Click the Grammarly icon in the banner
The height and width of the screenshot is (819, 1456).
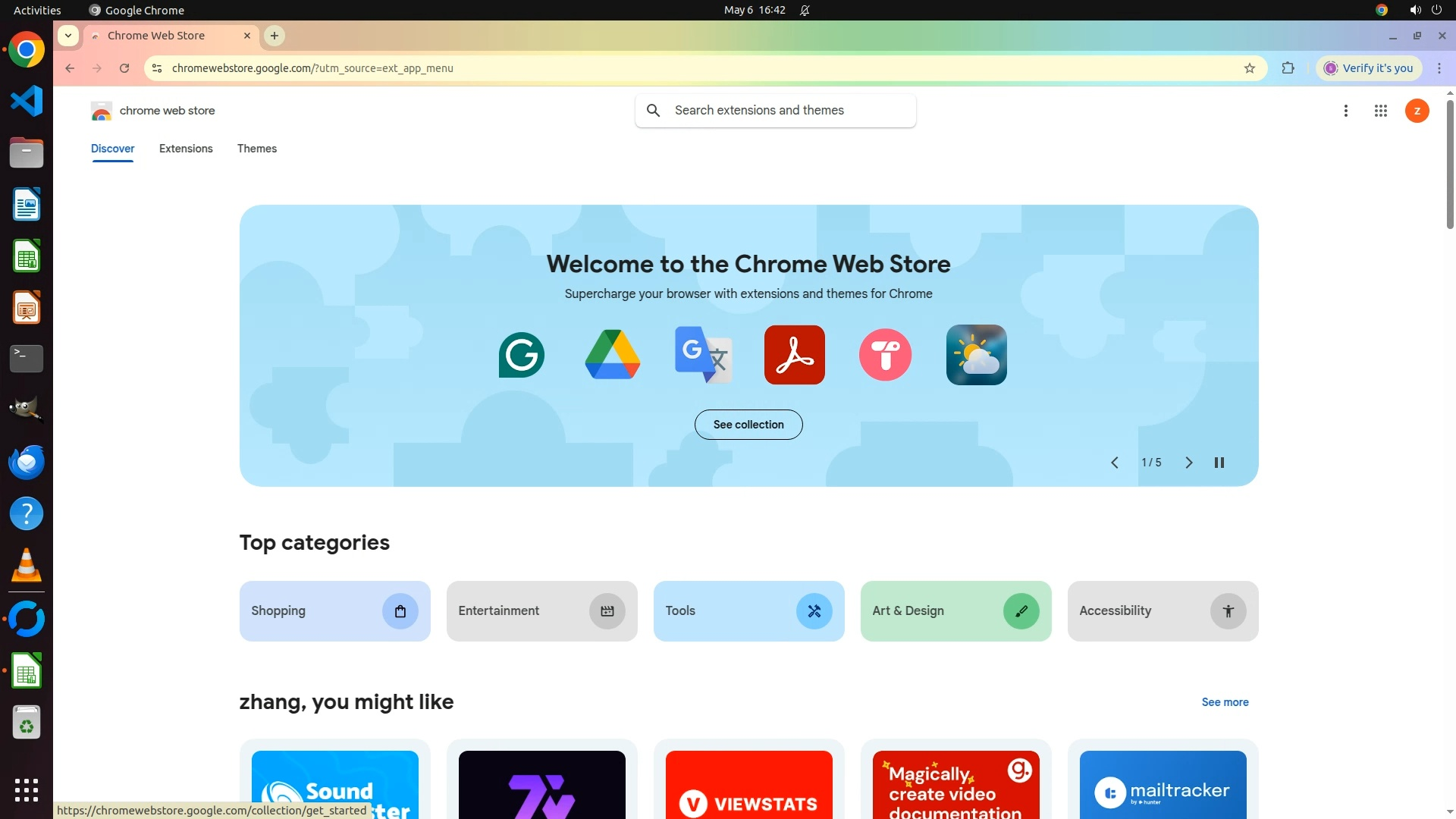522,355
